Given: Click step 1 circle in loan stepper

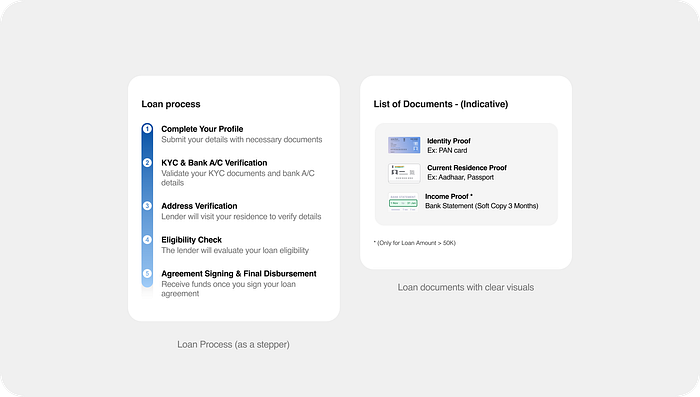Looking at the screenshot, I should point(147,129).
